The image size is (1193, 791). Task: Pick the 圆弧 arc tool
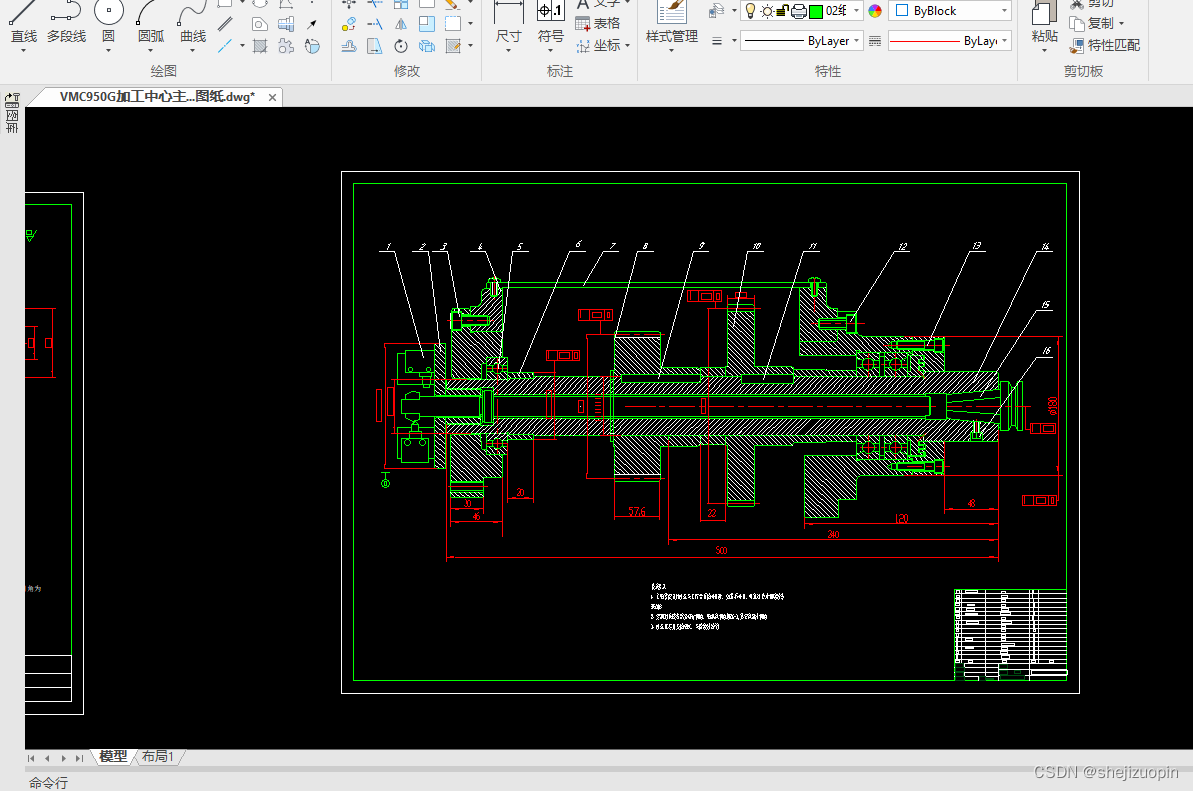click(151, 23)
